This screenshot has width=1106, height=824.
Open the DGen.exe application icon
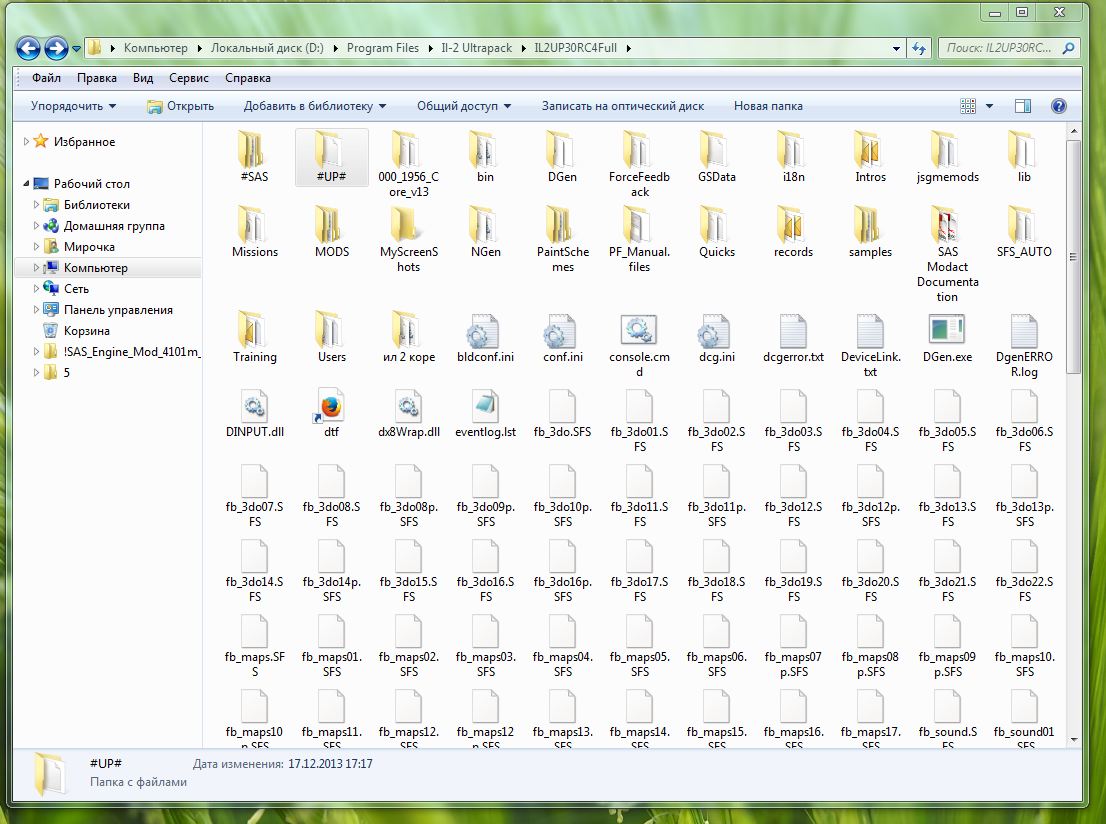click(946, 331)
